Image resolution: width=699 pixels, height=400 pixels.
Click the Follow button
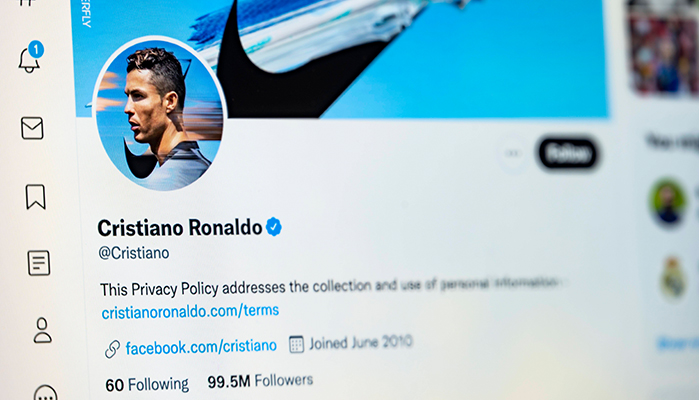pyautogui.click(x=567, y=153)
